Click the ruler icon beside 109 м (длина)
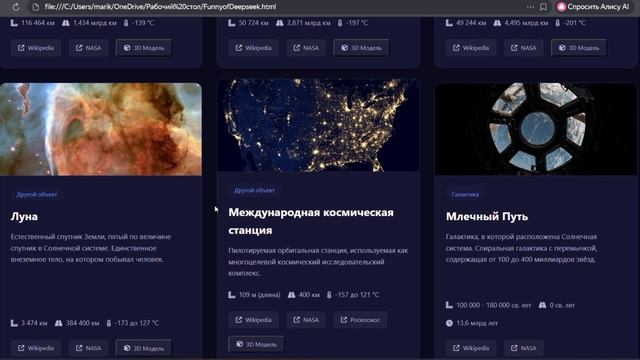The height and width of the screenshot is (360, 640). tap(232, 295)
